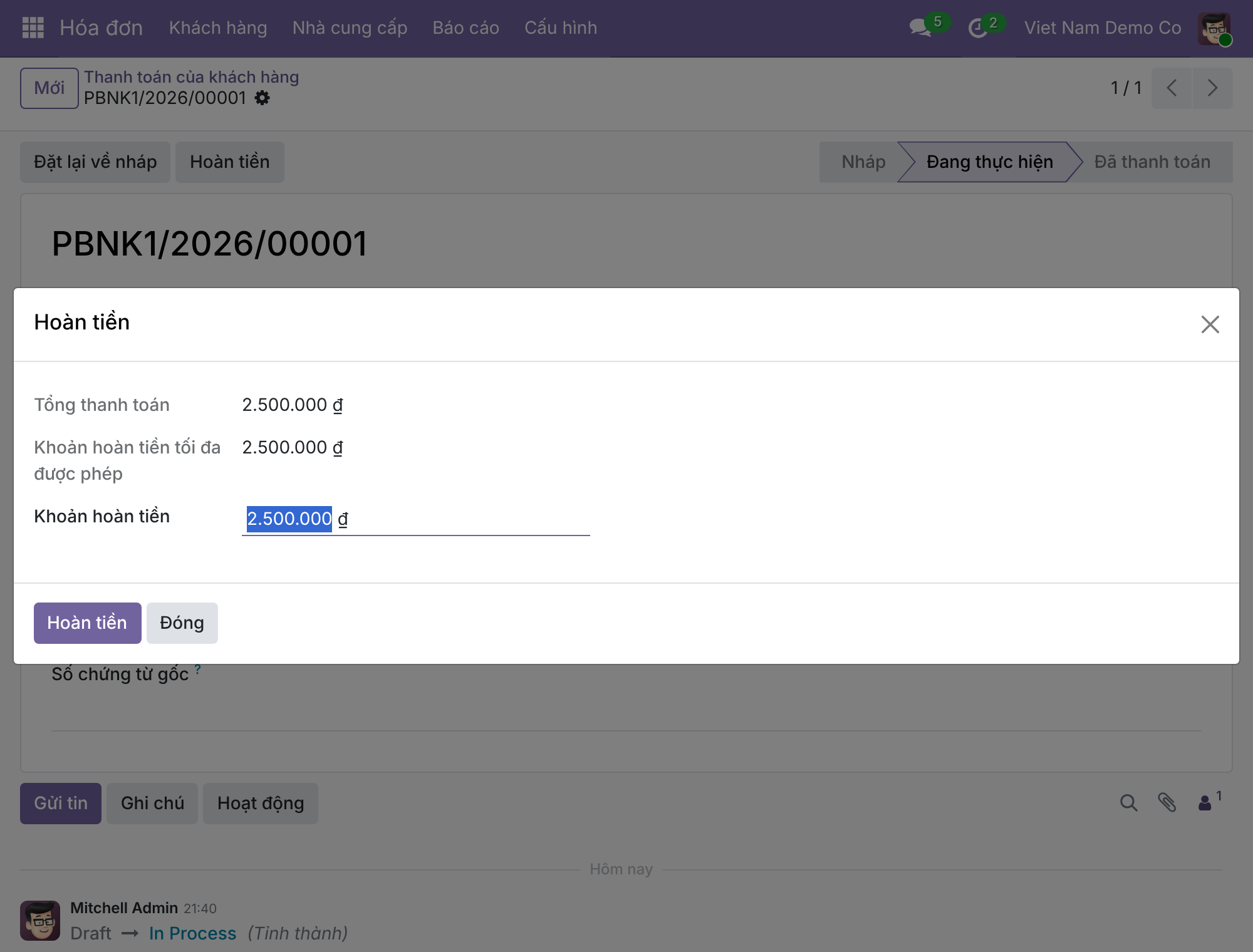Viewport: 1253px width, 952px height.
Task: Click the Mitchell Admin user avatar in navbar
Action: click(x=1214, y=28)
